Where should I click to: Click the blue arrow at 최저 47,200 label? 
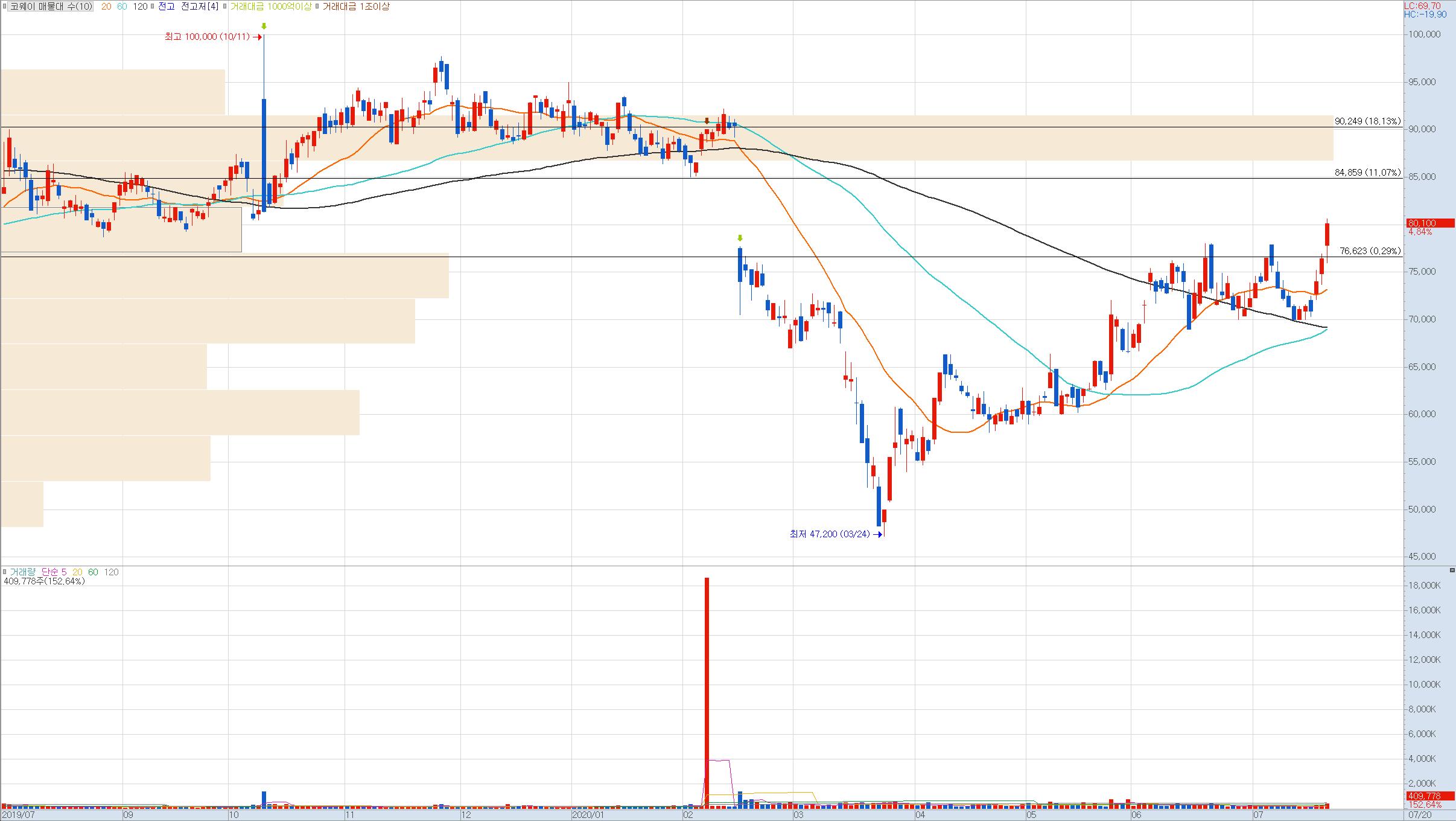pos(877,535)
